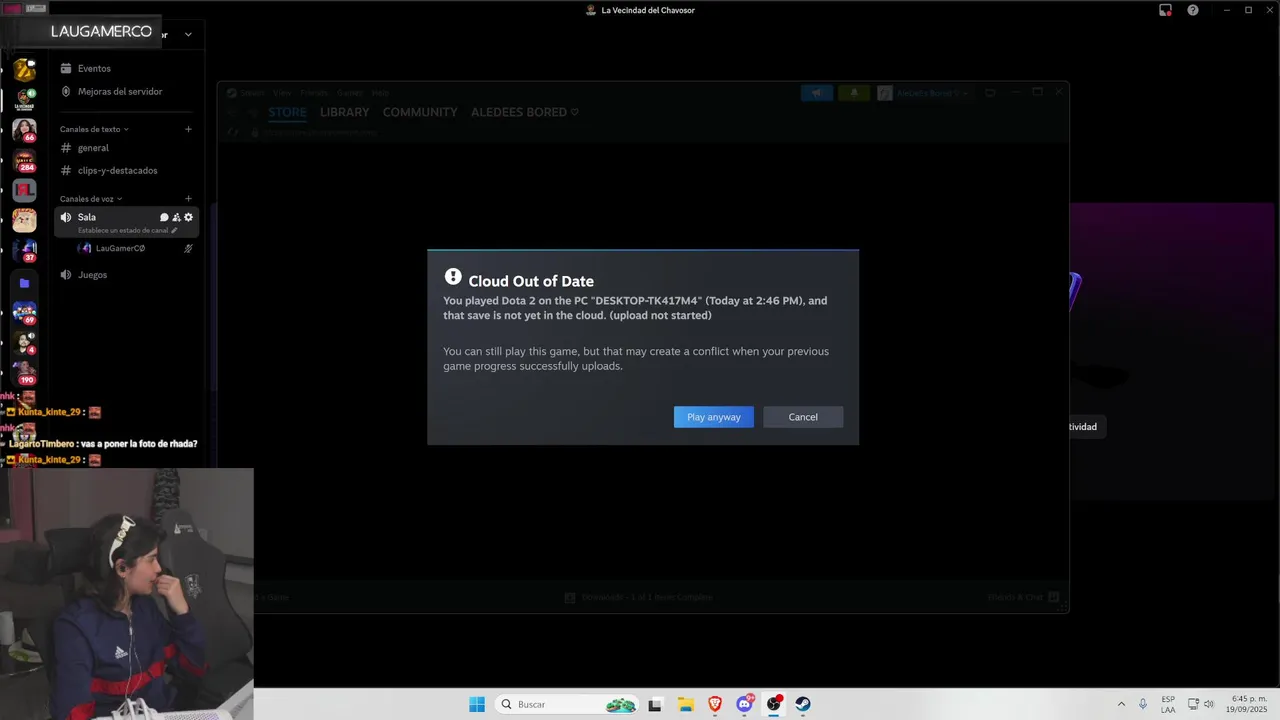Viewport: 1280px width, 720px height.
Task: Open Task View on the taskbar
Action: [655, 704]
